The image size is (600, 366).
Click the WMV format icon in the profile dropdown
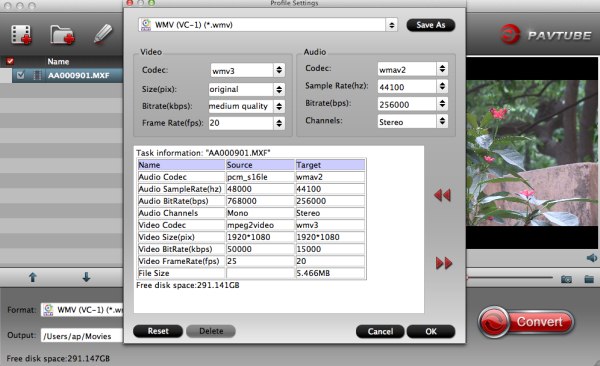point(146,25)
